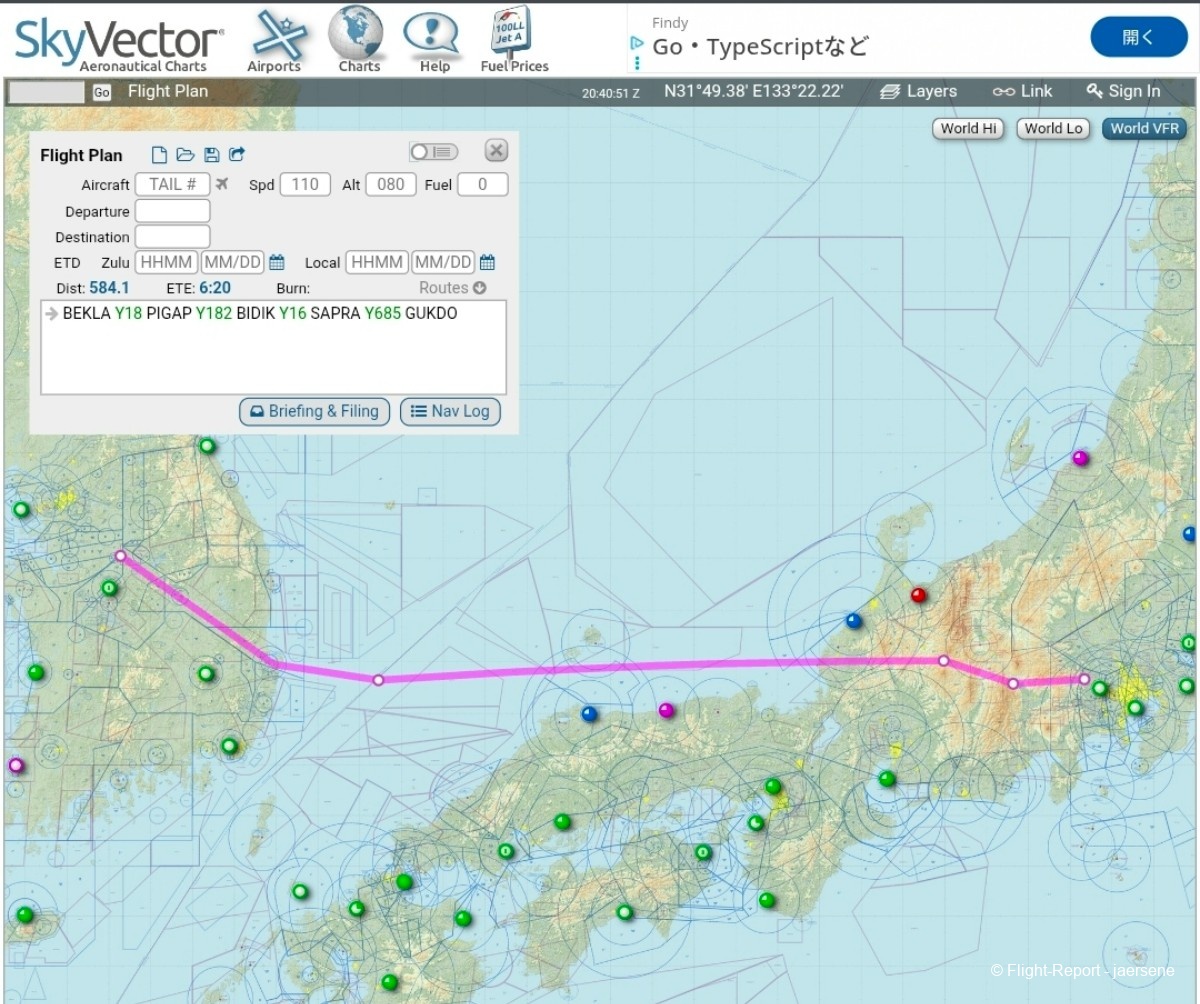Click the Briefing & Filing button
This screenshot has height=1004, width=1200.
click(314, 411)
